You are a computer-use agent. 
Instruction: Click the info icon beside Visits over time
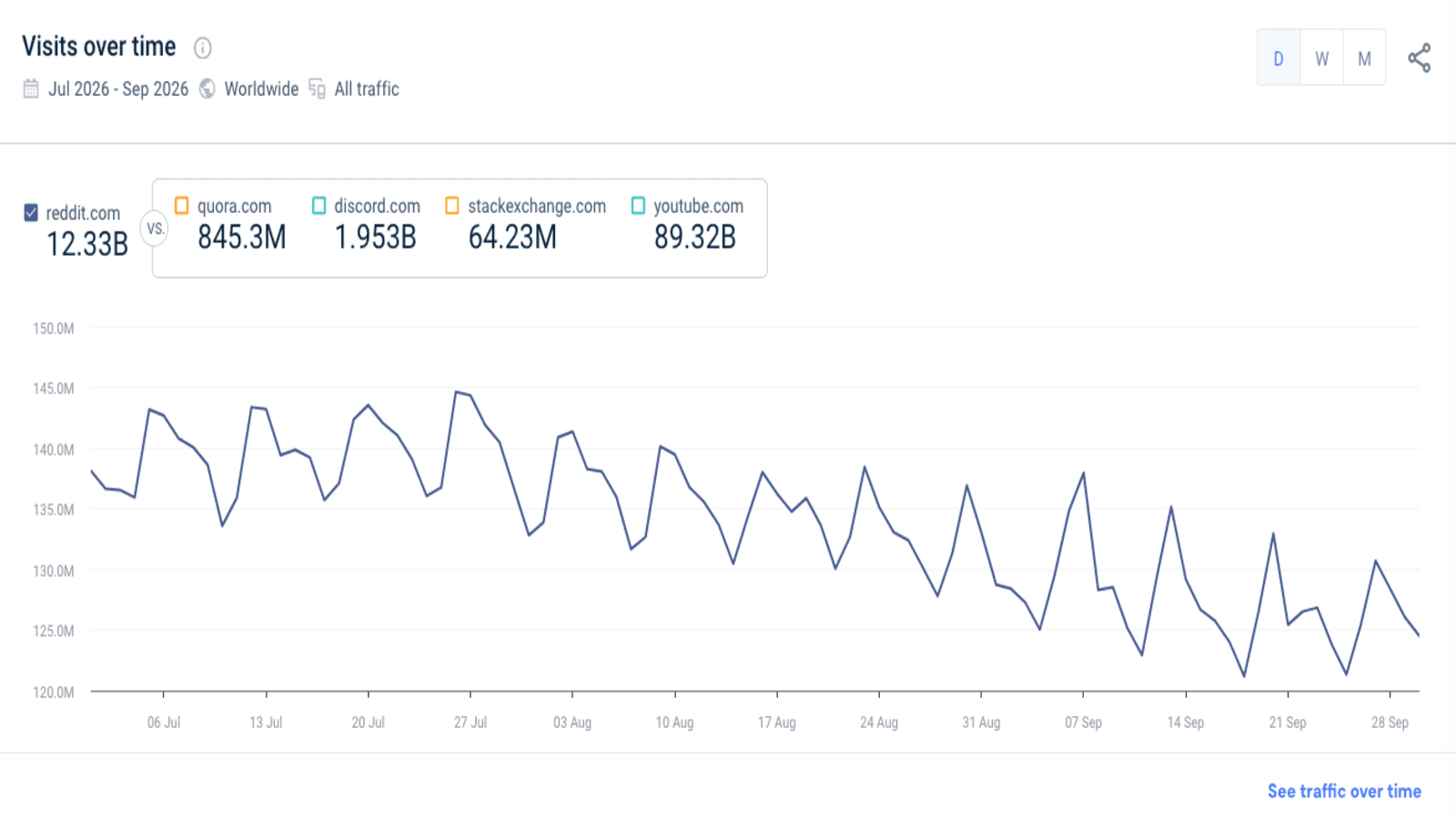pyautogui.click(x=203, y=47)
